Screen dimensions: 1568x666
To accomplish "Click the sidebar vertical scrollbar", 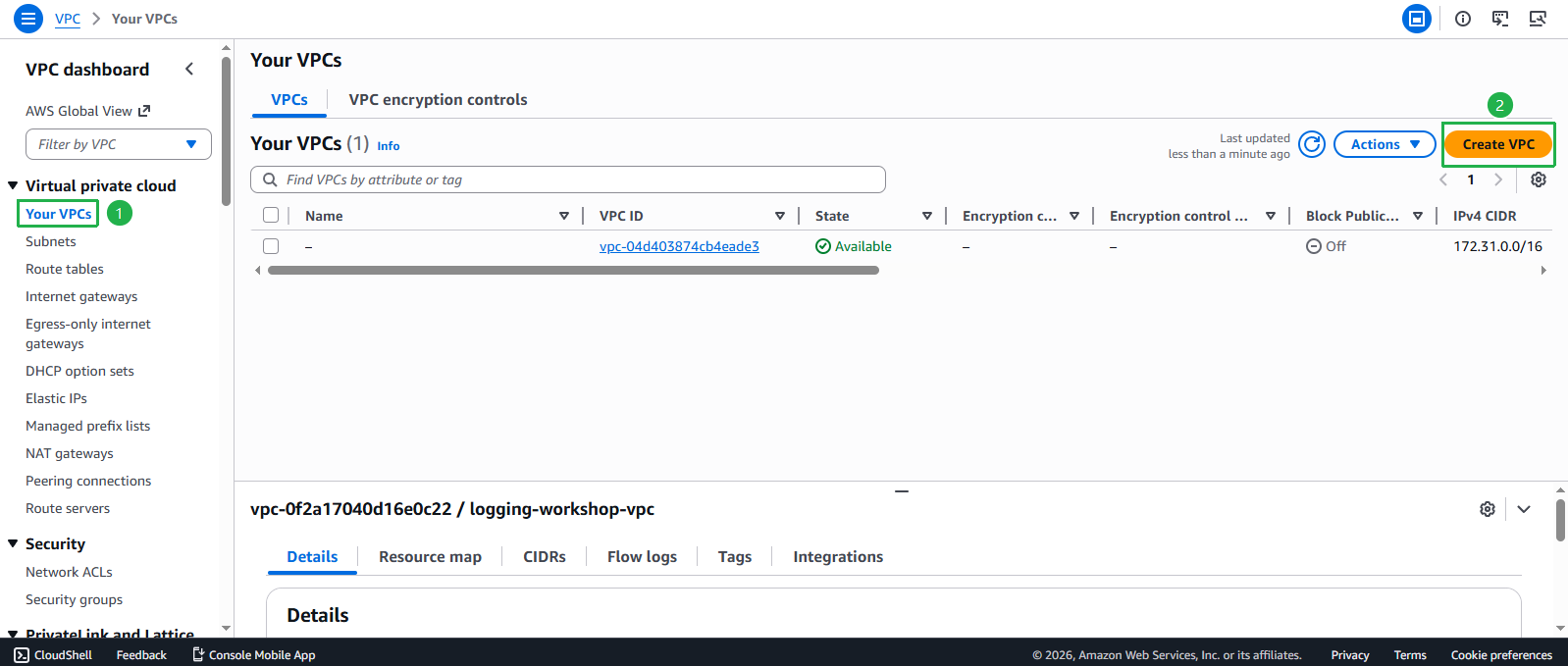I will coord(227,131).
